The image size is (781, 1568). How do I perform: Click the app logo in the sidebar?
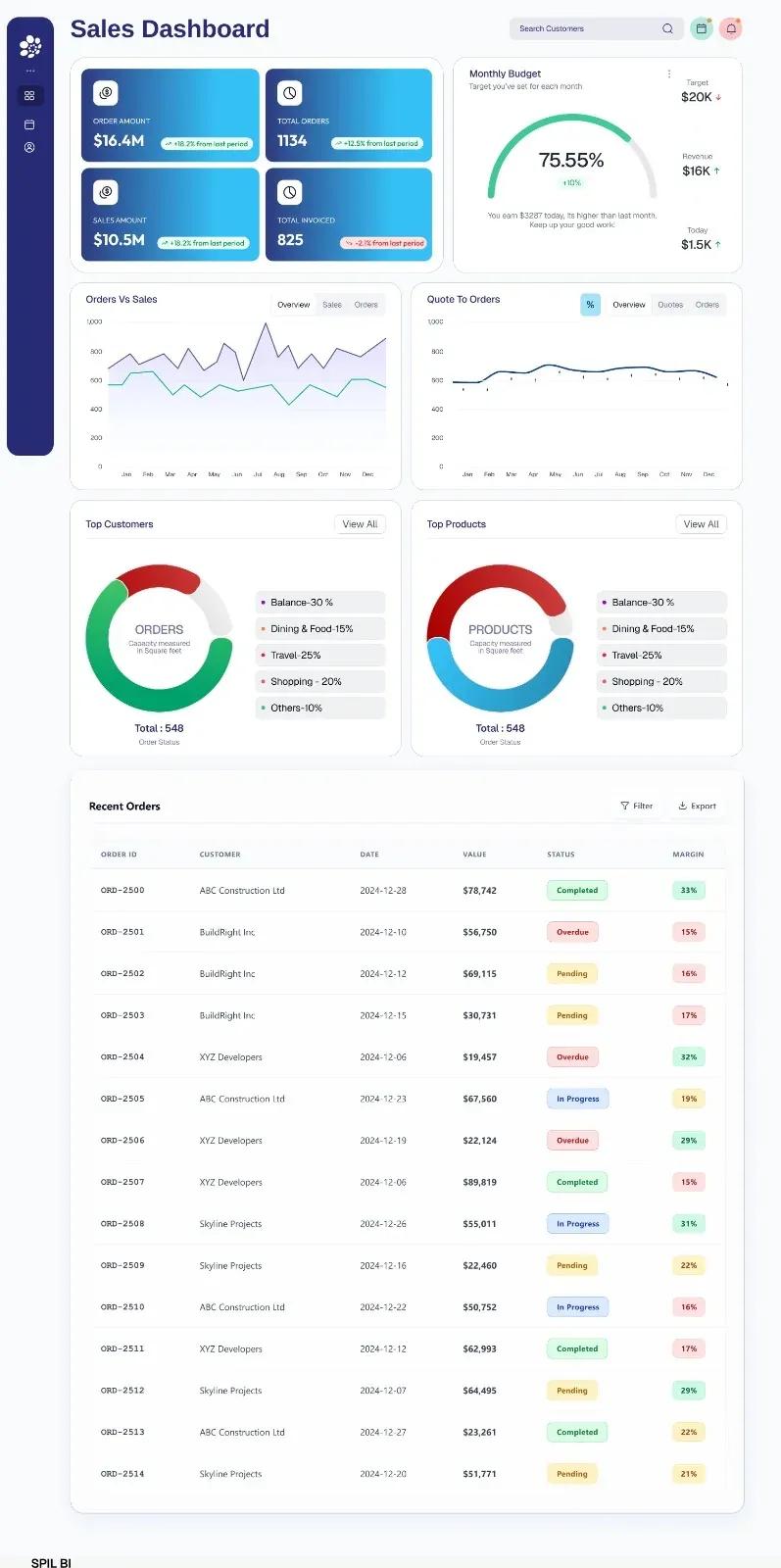[30, 46]
